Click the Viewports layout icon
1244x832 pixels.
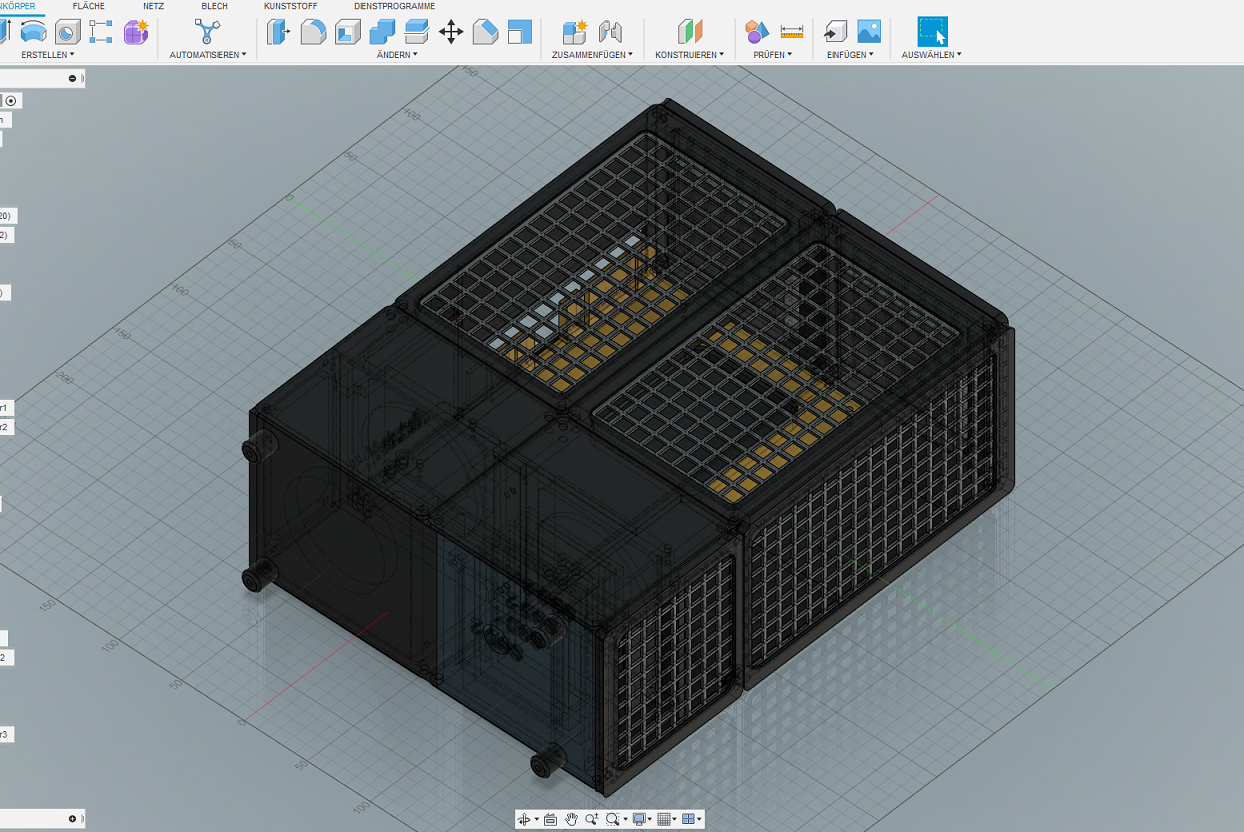[x=688, y=819]
